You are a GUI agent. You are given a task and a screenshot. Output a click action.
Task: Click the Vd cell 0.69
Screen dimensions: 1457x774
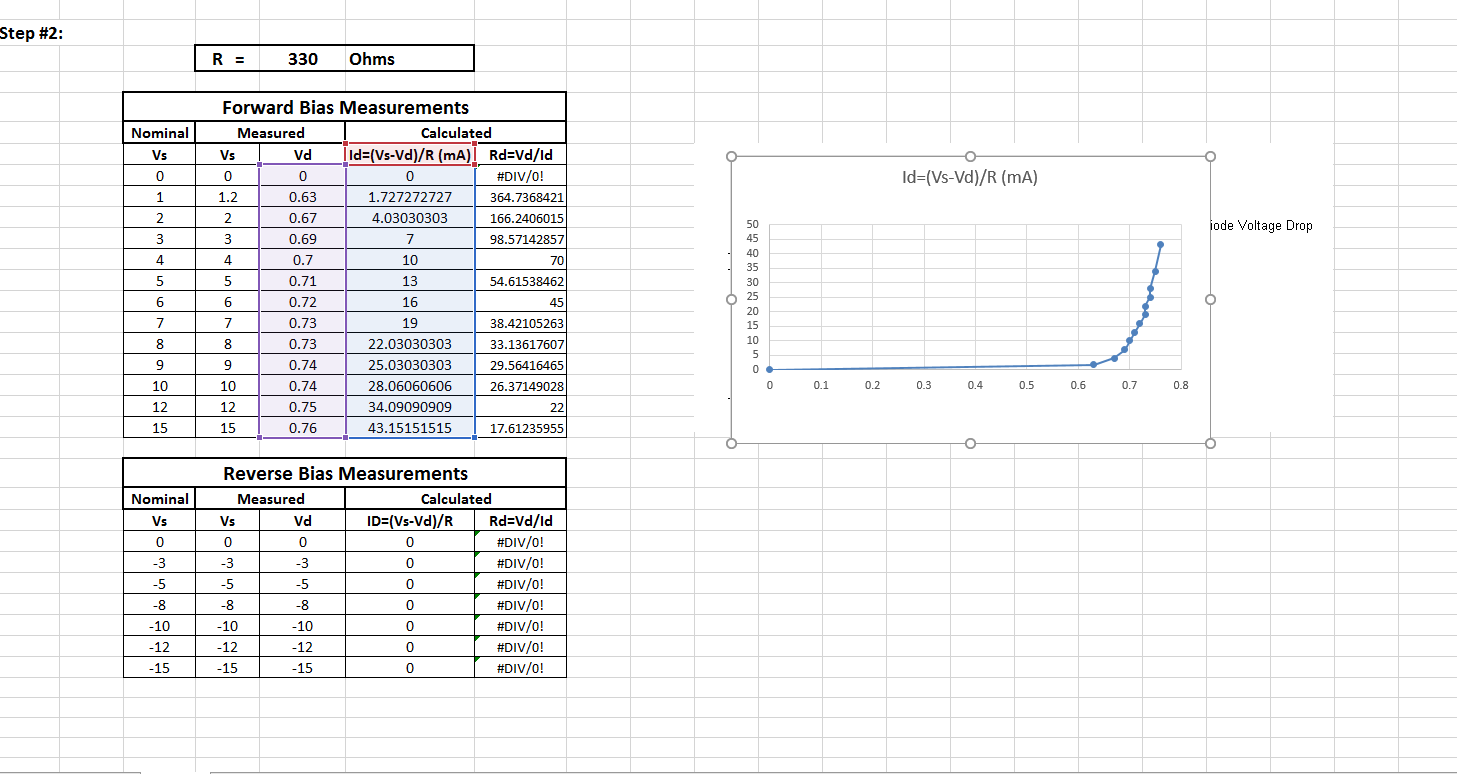click(x=302, y=239)
